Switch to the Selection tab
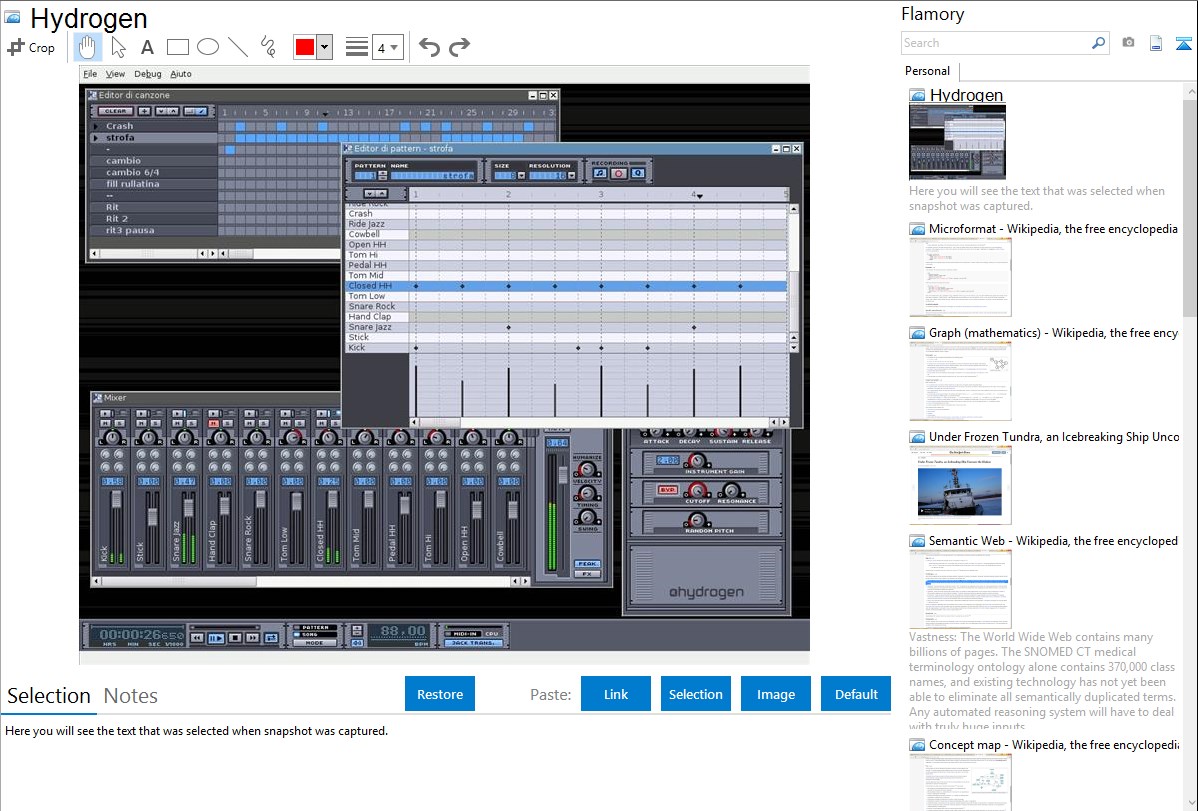 [49, 696]
